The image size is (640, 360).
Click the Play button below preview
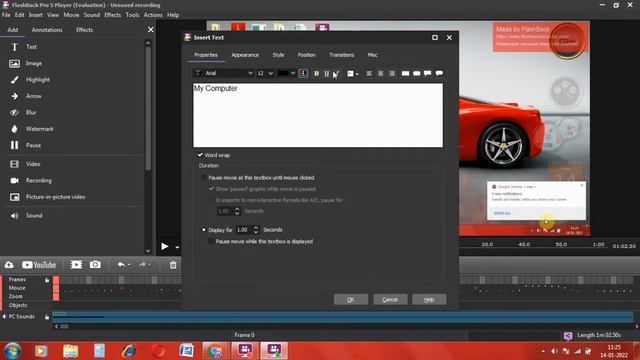164,247
